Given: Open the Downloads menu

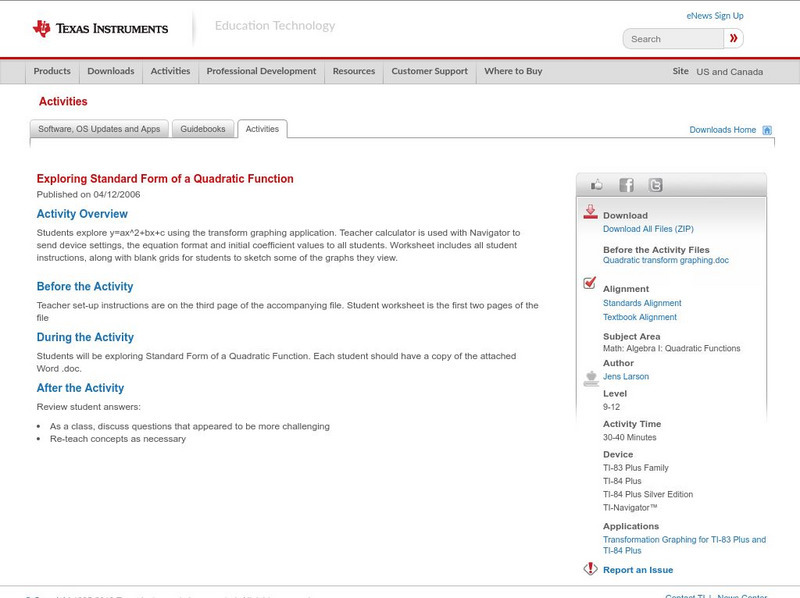Looking at the screenshot, I should [x=111, y=71].
